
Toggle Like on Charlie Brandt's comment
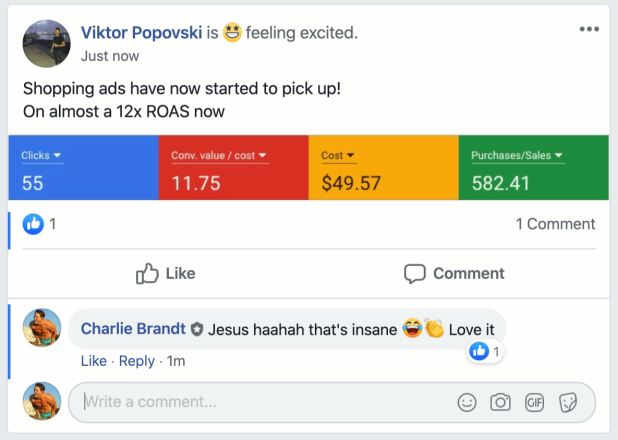(x=94, y=361)
